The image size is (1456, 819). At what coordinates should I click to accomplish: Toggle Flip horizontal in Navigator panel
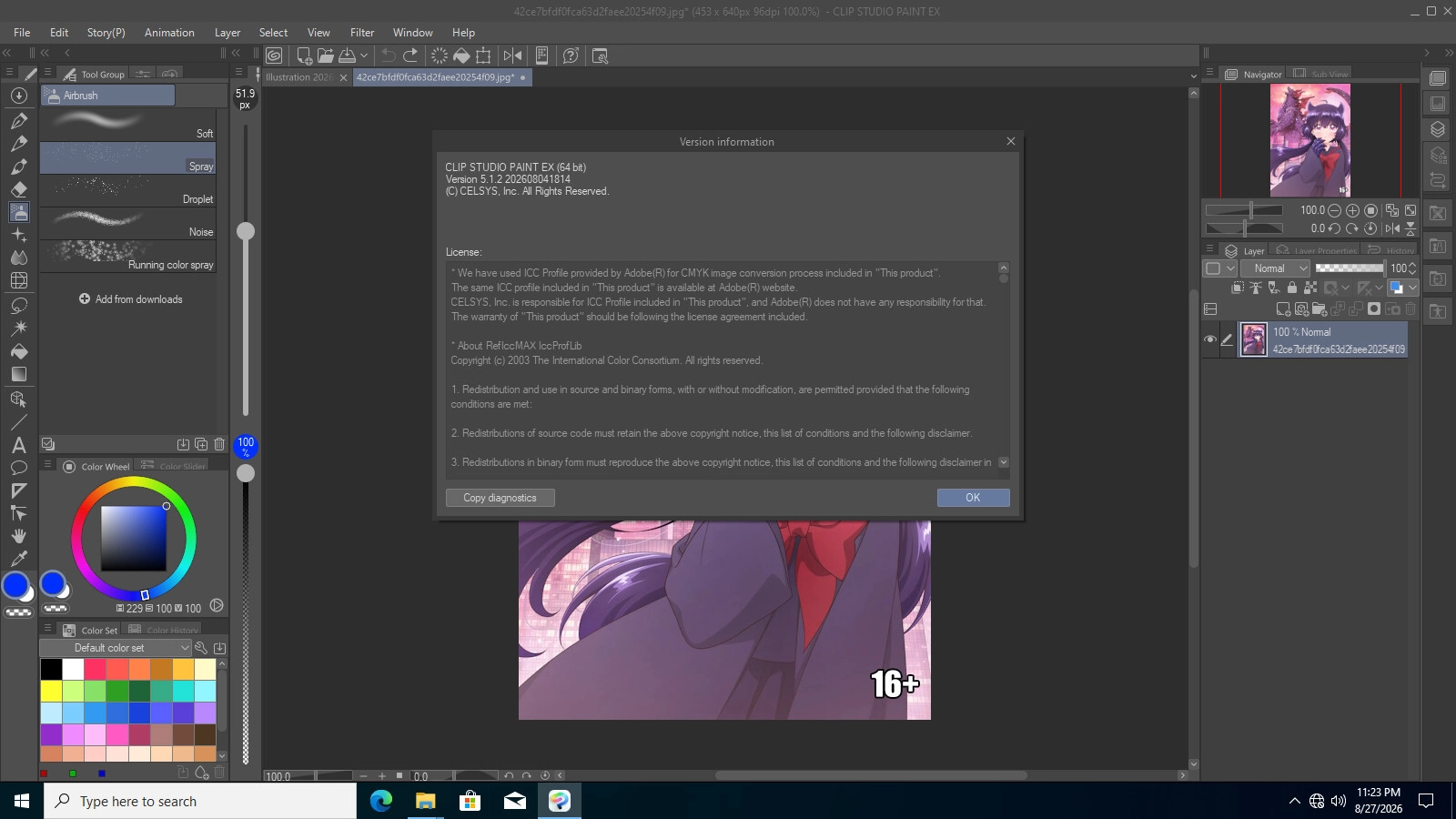coord(1392,228)
